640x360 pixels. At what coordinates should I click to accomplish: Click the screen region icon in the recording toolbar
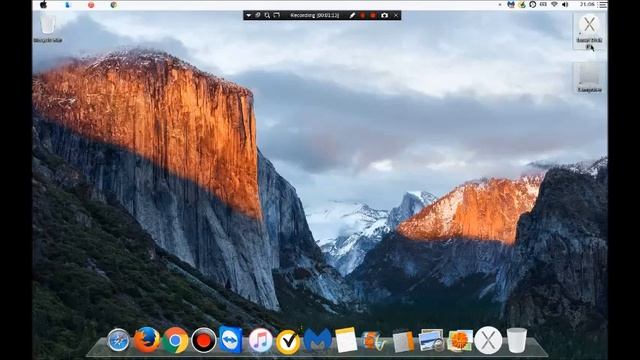(277, 16)
